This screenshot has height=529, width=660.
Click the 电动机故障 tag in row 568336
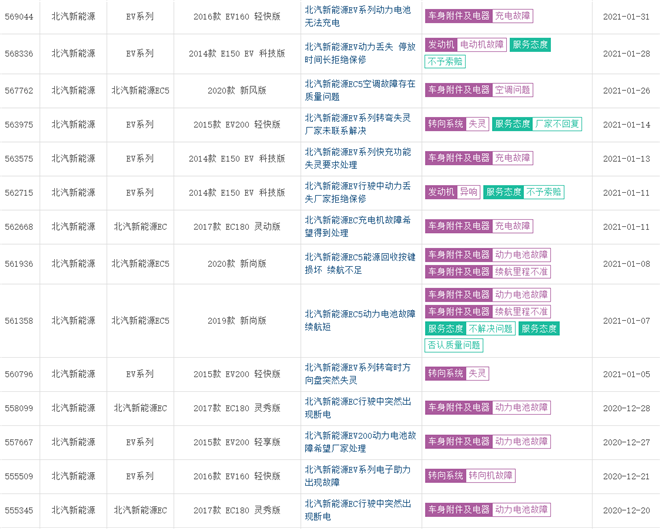[482, 45]
